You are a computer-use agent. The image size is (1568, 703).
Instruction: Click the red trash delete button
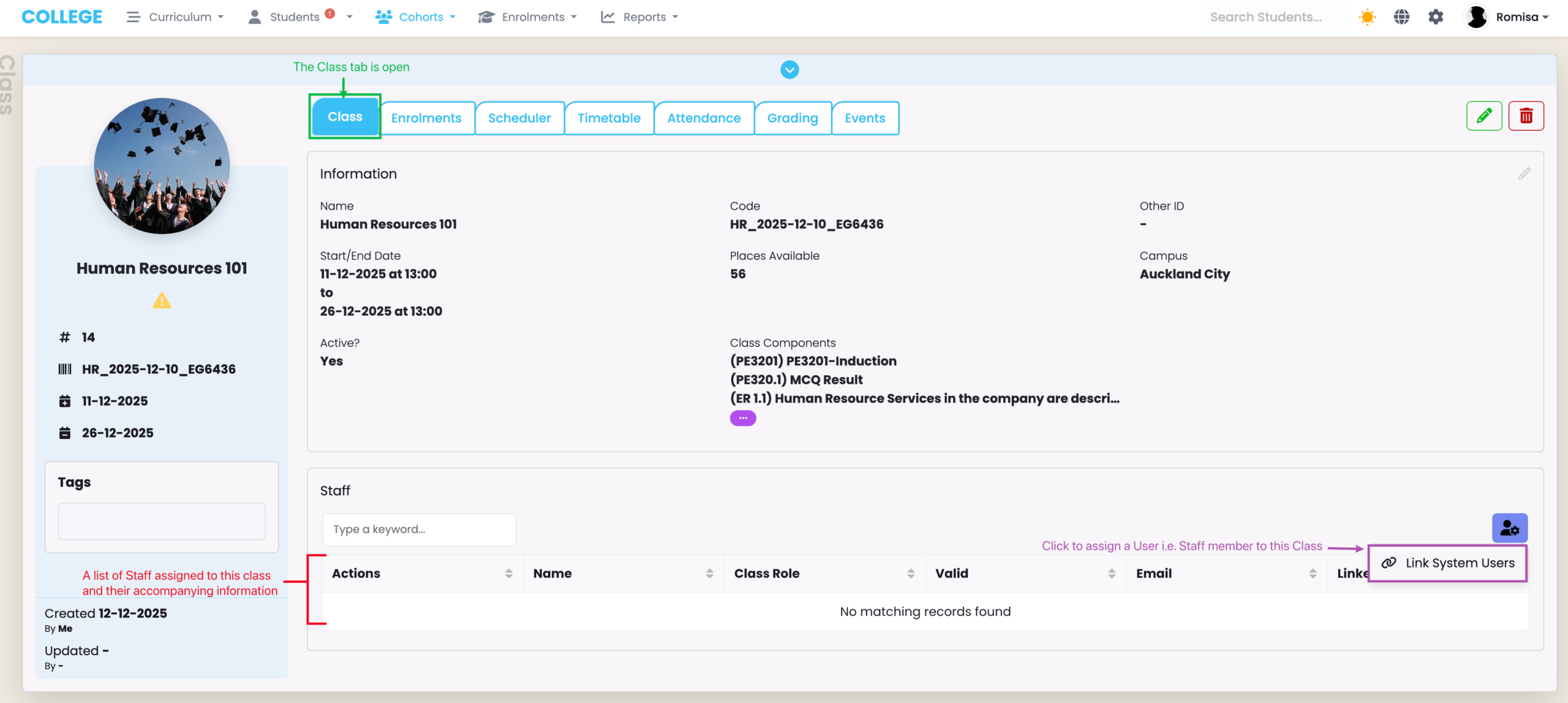tap(1526, 116)
